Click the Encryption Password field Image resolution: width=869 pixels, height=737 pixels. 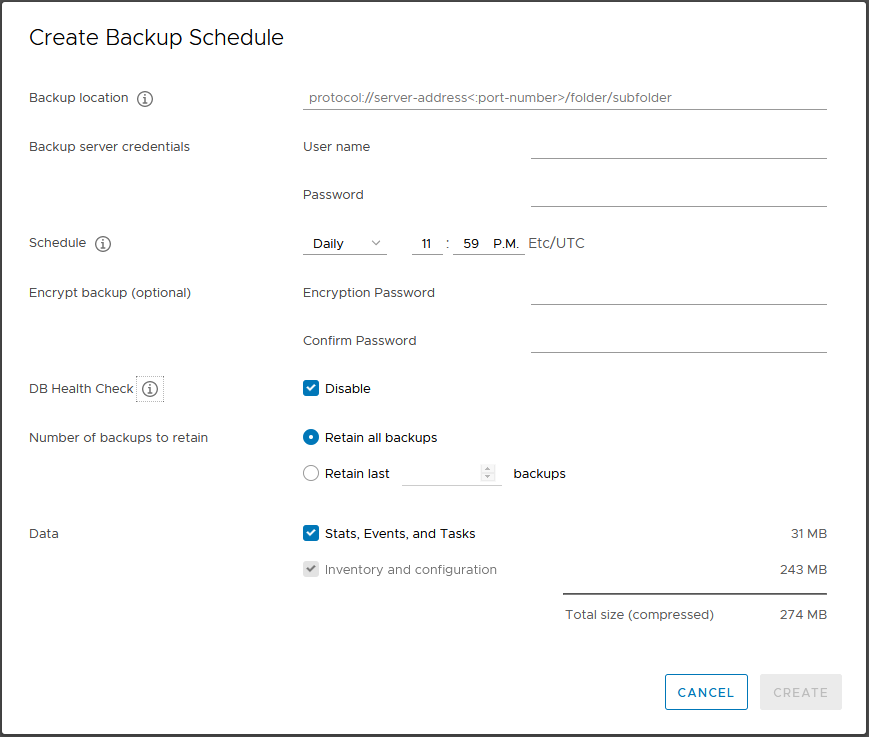(679, 293)
